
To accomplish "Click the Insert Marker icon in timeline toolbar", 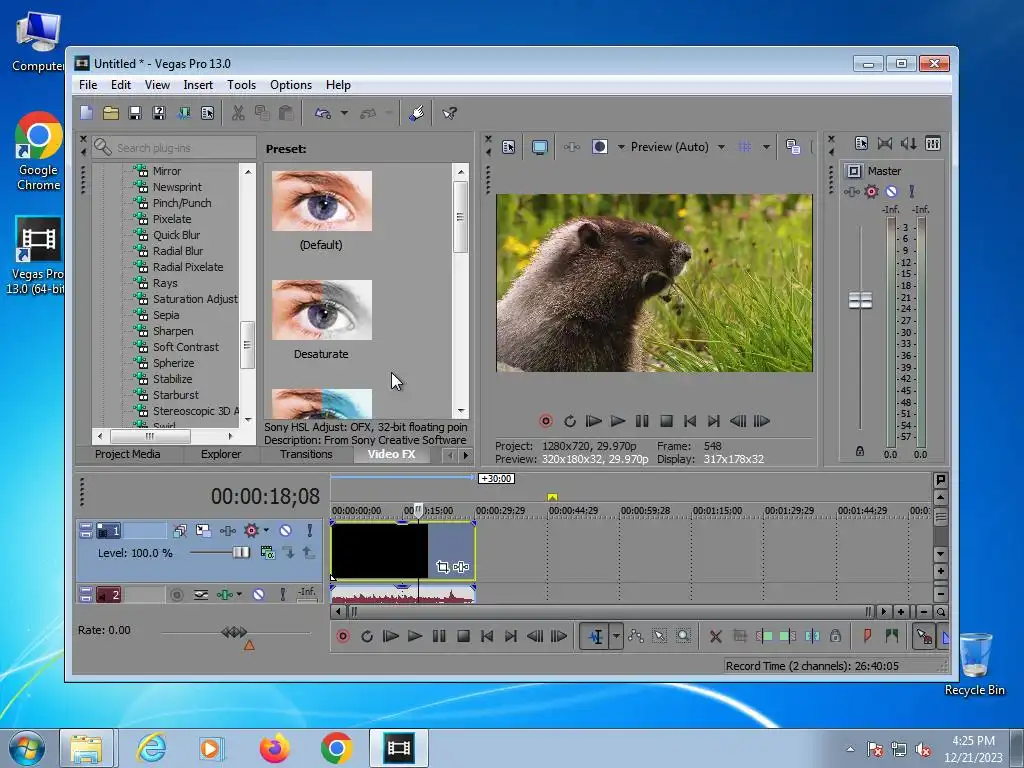I will coord(867,636).
